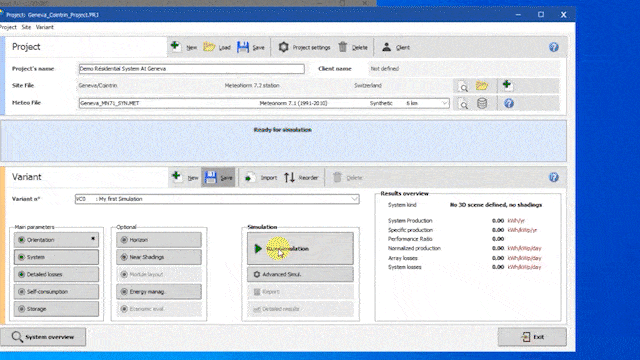Open the System overview button
Screen dimensions: 640x360
(43, 337)
